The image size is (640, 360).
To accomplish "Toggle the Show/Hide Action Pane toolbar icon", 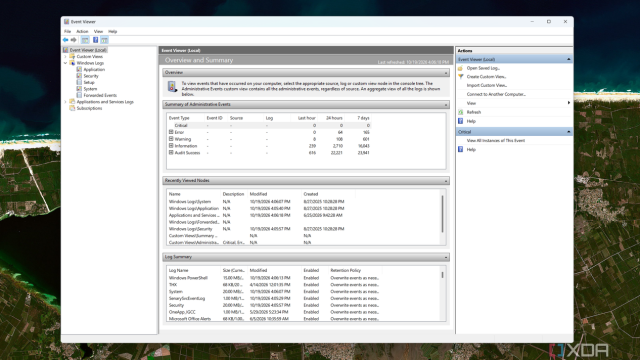I will tap(104, 40).
